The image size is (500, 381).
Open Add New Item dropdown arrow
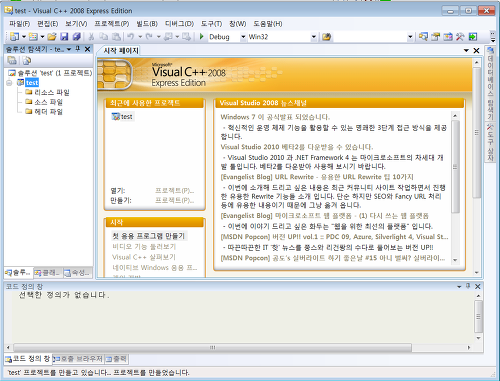[x=42, y=37]
